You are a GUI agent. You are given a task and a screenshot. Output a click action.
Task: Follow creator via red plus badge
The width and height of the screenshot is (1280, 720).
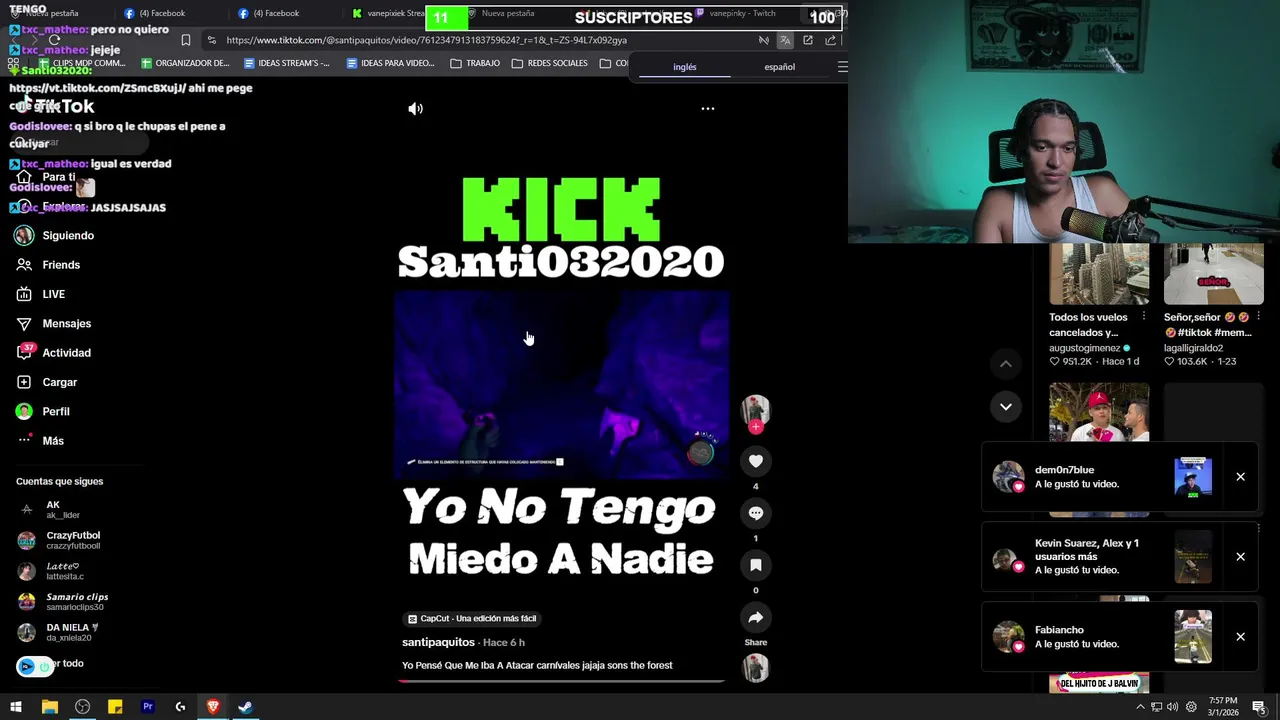(755, 427)
